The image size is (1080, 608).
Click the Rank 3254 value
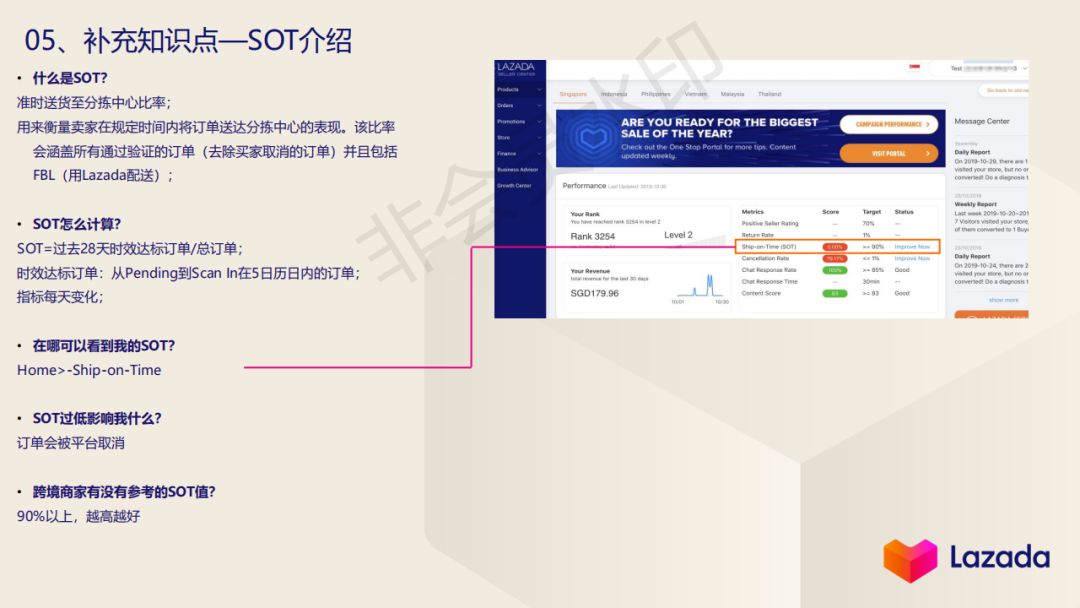592,236
